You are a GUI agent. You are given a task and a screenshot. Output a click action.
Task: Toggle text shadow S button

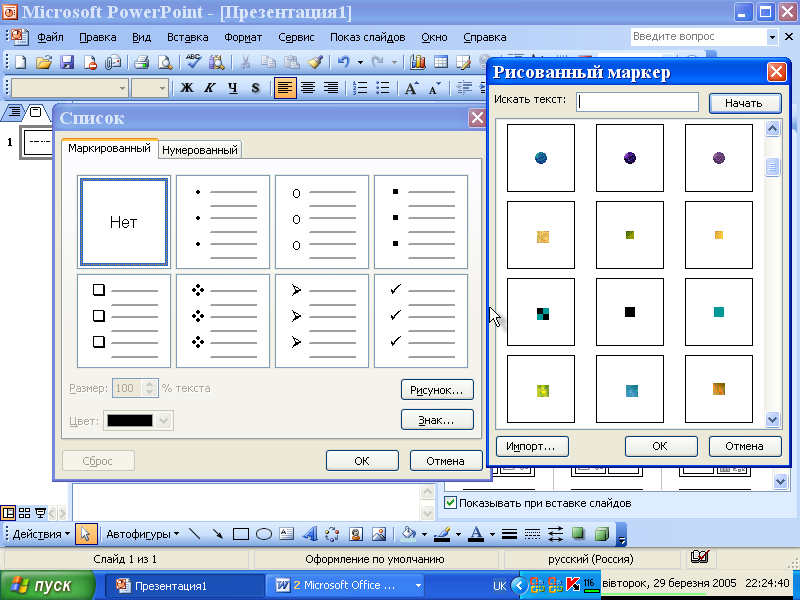pos(256,88)
